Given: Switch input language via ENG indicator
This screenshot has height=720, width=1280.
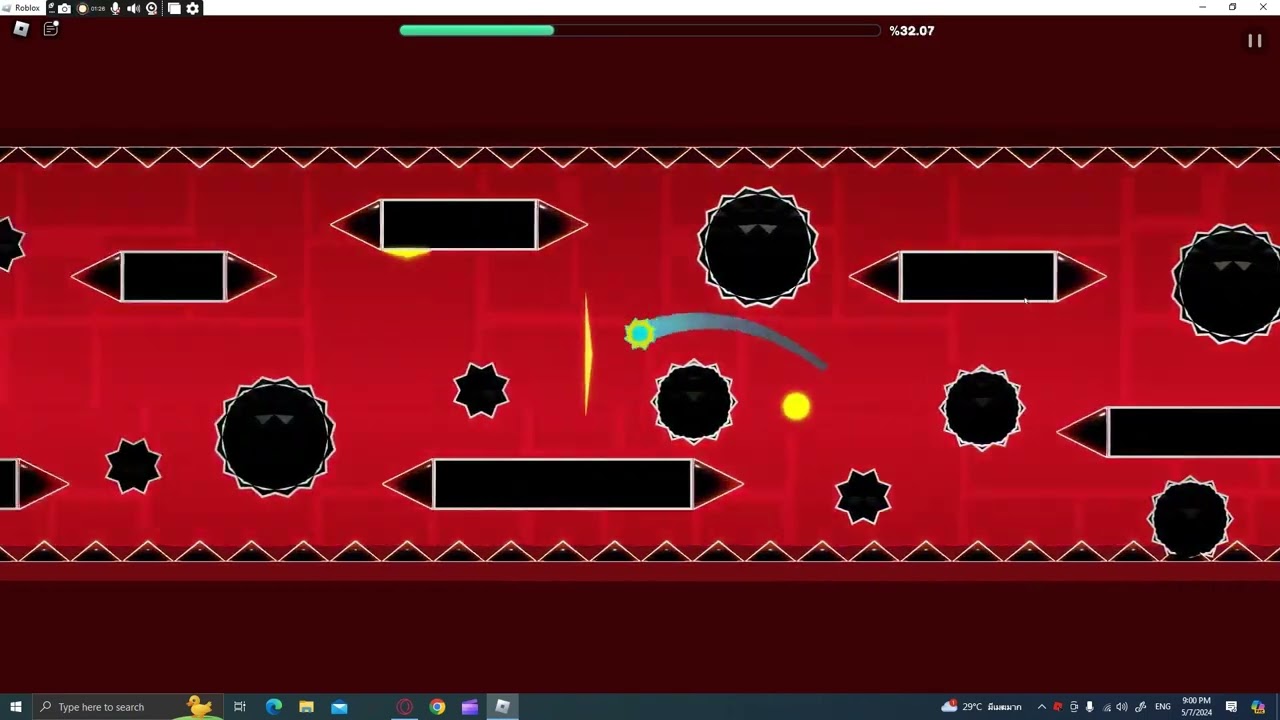Looking at the screenshot, I should pyautogui.click(x=1163, y=707).
